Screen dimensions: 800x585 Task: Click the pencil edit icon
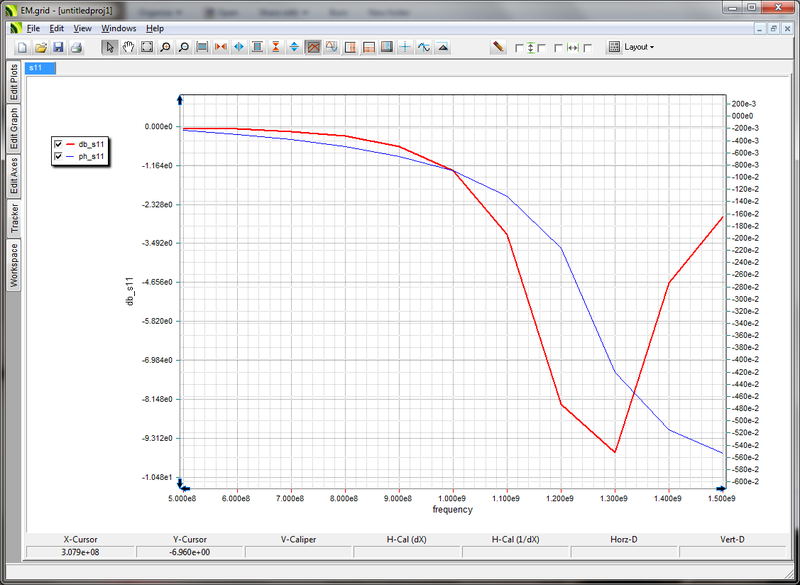[x=498, y=47]
